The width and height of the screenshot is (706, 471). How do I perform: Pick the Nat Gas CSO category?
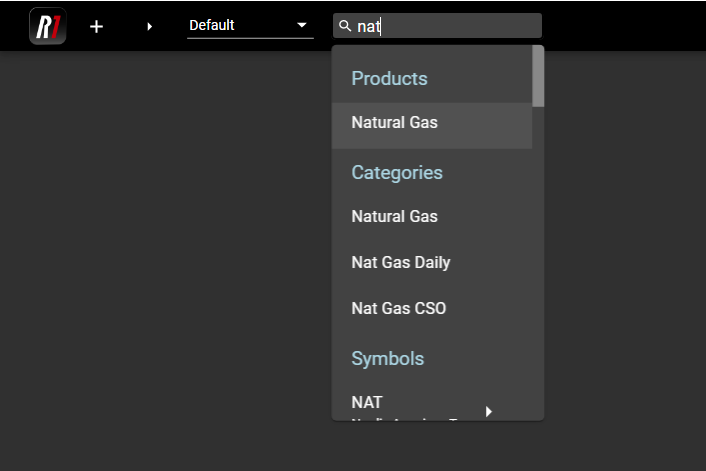(399, 308)
